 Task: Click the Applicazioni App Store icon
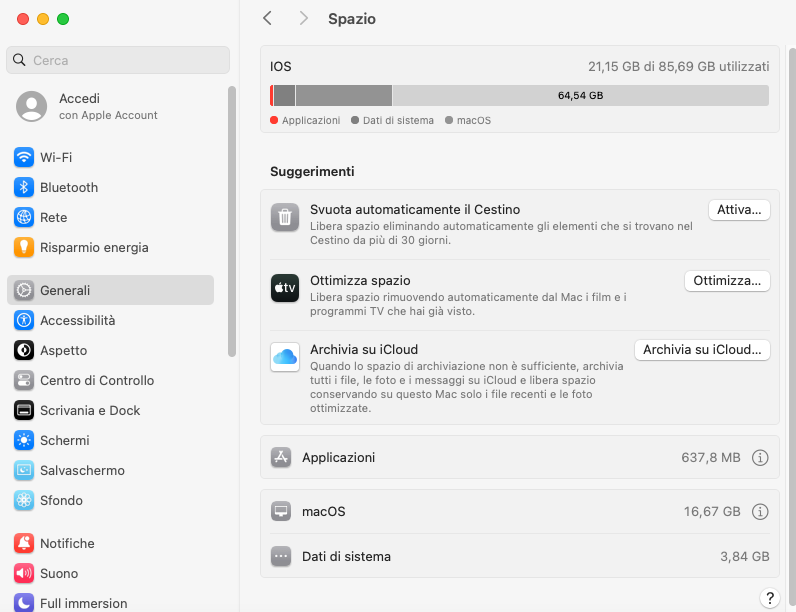tap(281, 457)
